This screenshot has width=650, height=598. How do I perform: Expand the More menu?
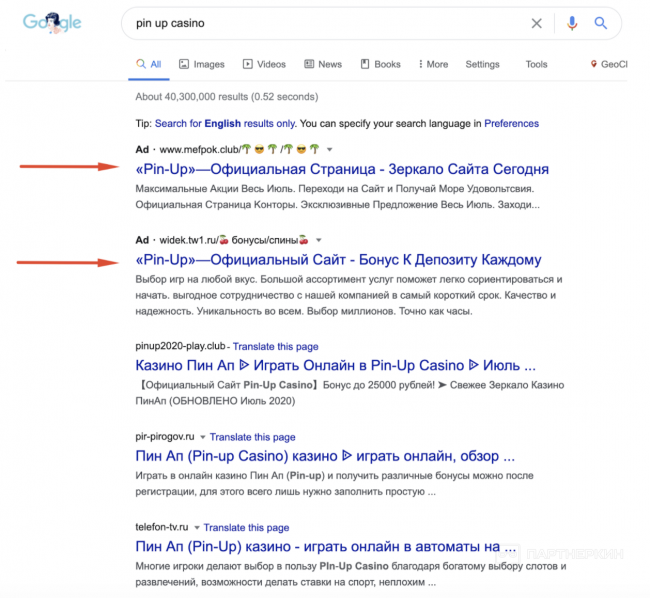click(x=432, y=64)
